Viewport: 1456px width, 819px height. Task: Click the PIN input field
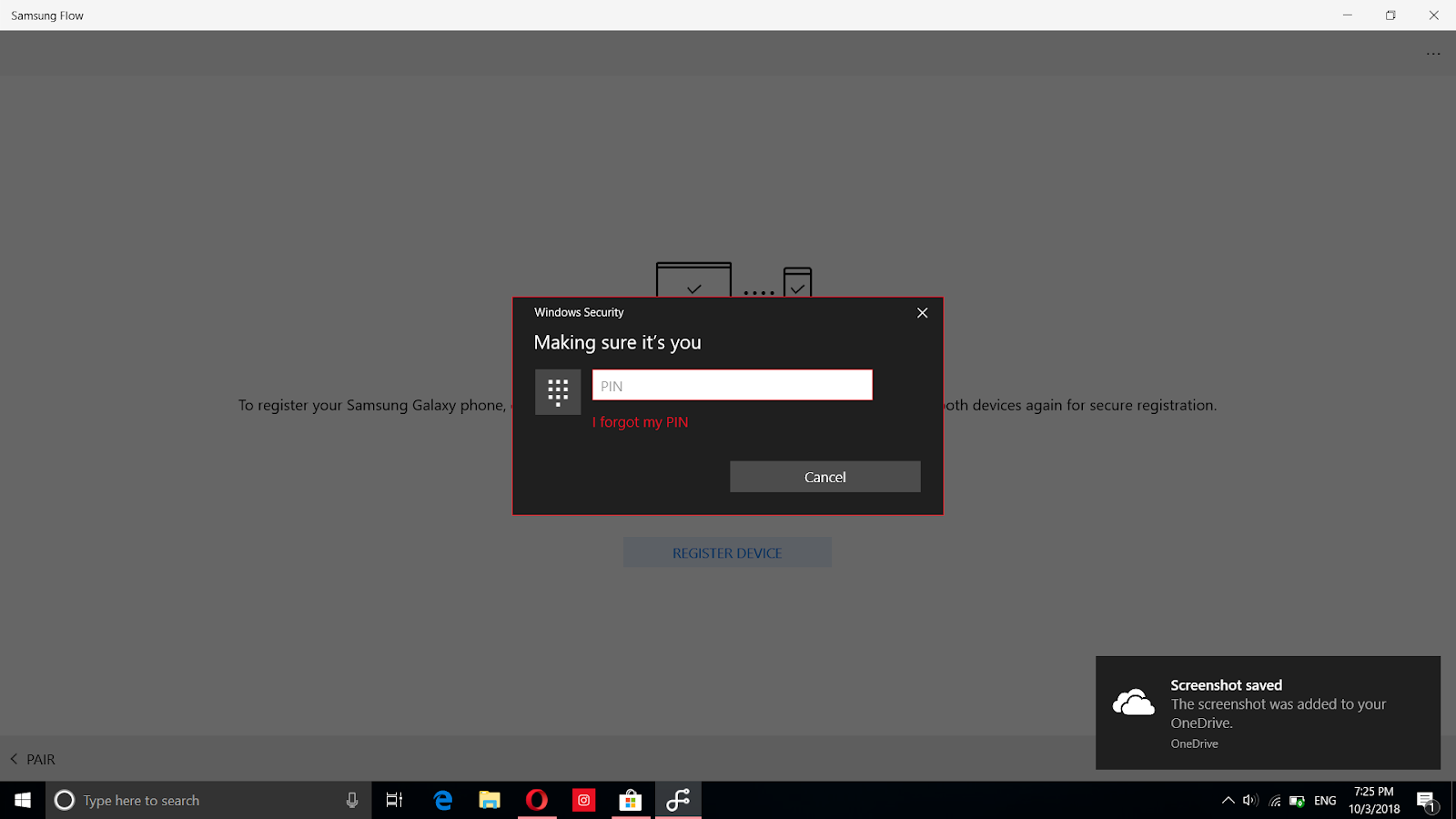[x=732, y=385]
